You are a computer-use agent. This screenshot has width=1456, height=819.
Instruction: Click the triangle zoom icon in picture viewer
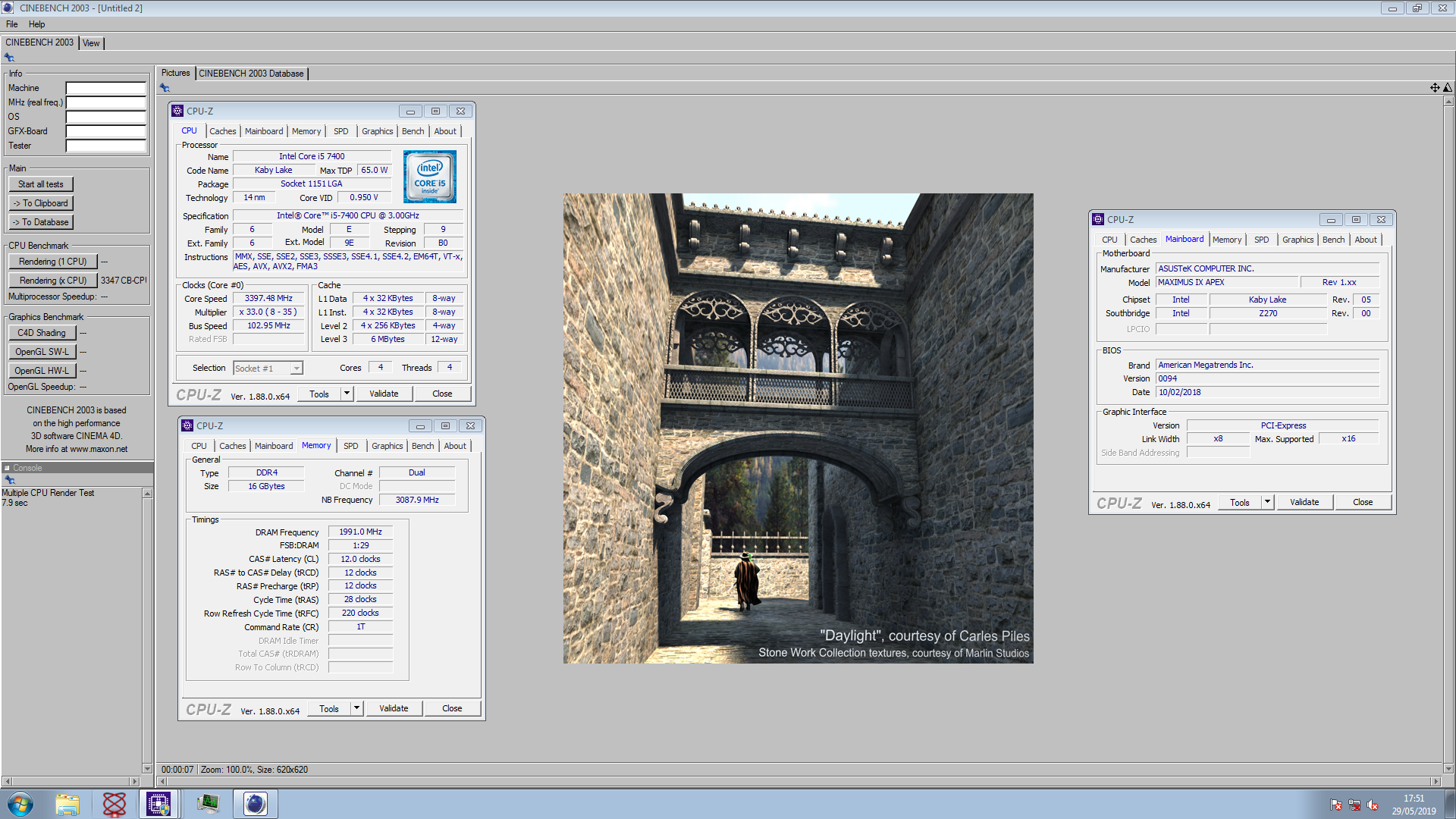[x=1448, y=88]
